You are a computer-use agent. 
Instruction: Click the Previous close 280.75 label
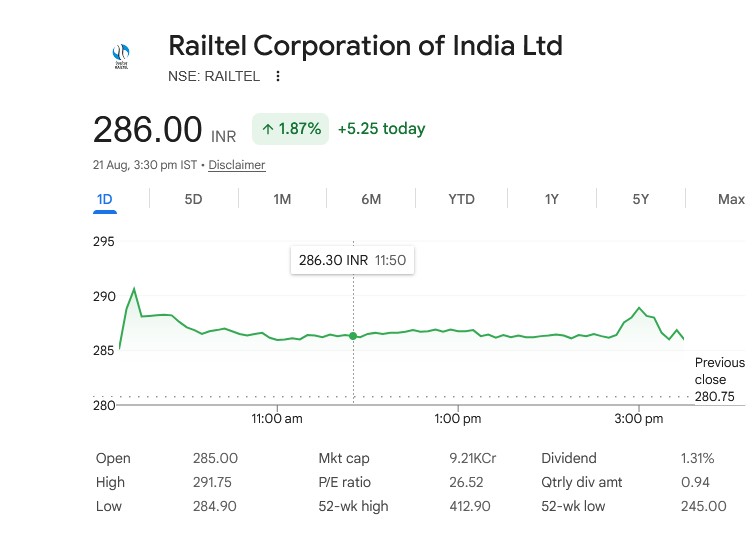pos(719,379)
